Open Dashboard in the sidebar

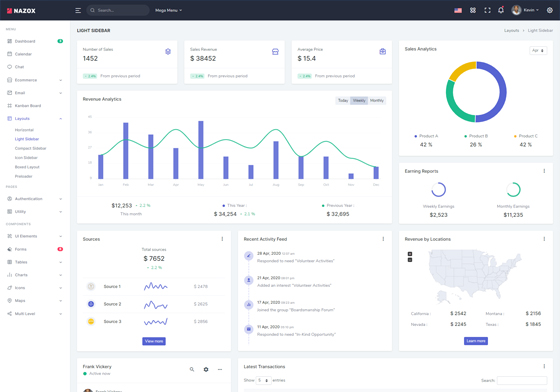pyautogui.click(x=35, y=41)
